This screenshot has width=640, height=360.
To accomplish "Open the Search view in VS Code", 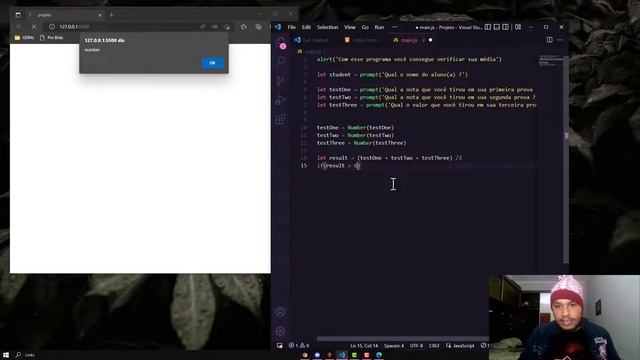I will click(280, 61).
